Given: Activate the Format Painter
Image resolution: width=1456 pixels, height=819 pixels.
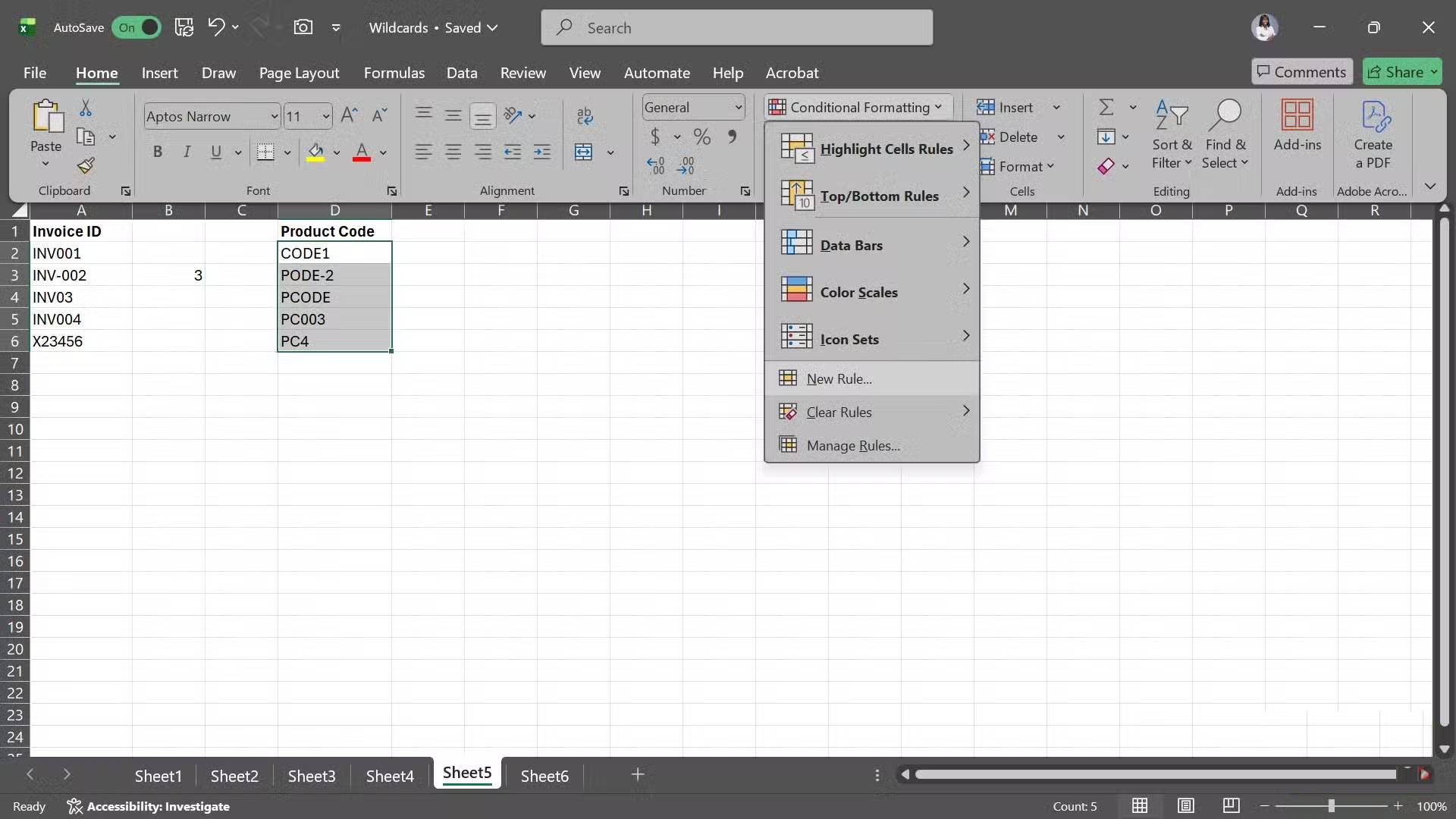Looking at the screenshot, I should 86,165.
